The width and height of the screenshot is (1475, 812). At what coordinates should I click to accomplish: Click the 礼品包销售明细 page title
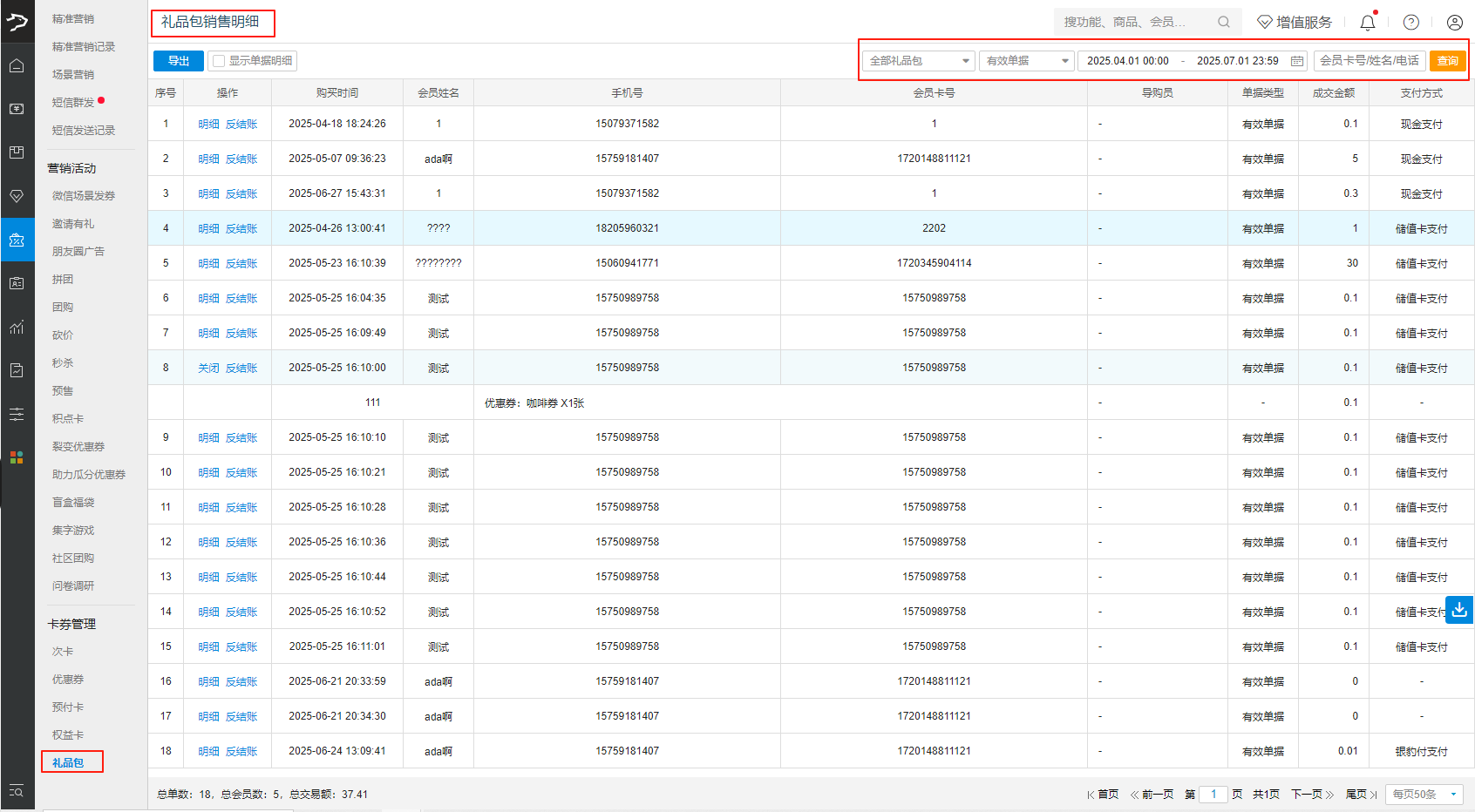[210, 22]
